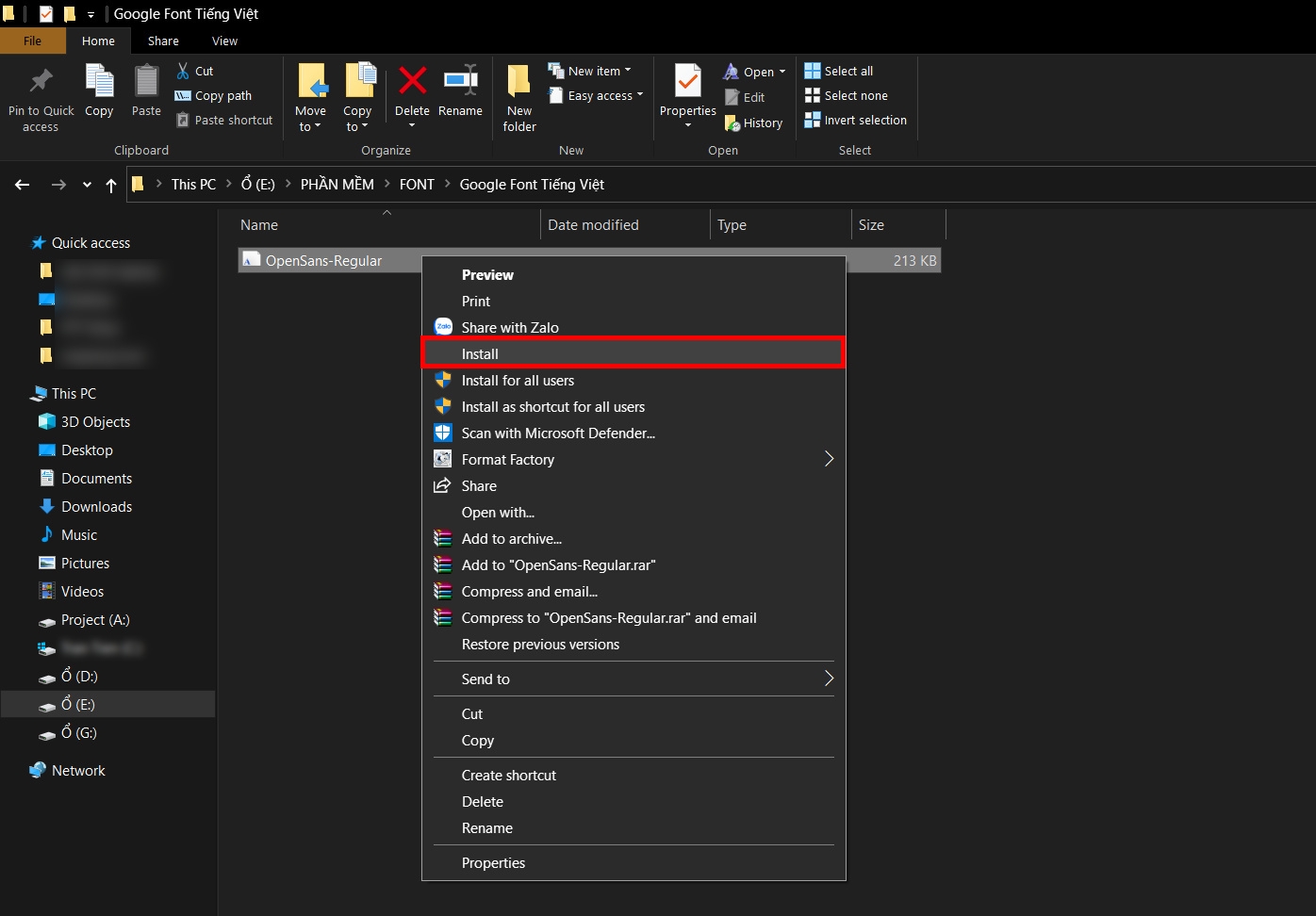
Task: Click History in the Open group
Action: pos(753,123)
